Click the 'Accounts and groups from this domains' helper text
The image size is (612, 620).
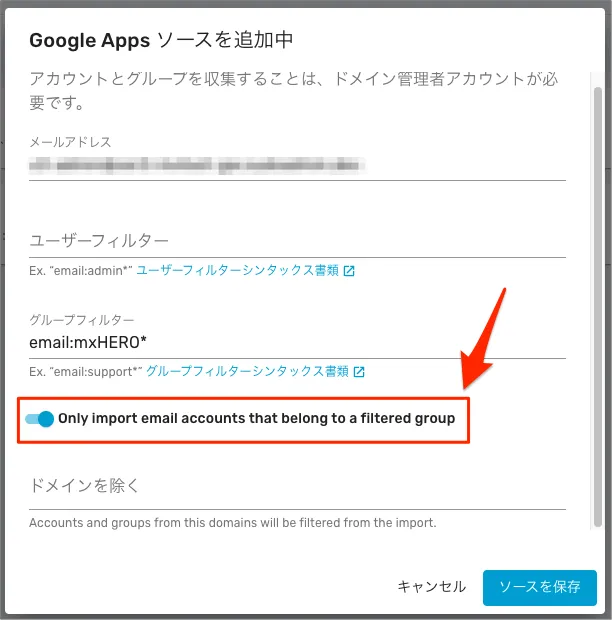233,523
